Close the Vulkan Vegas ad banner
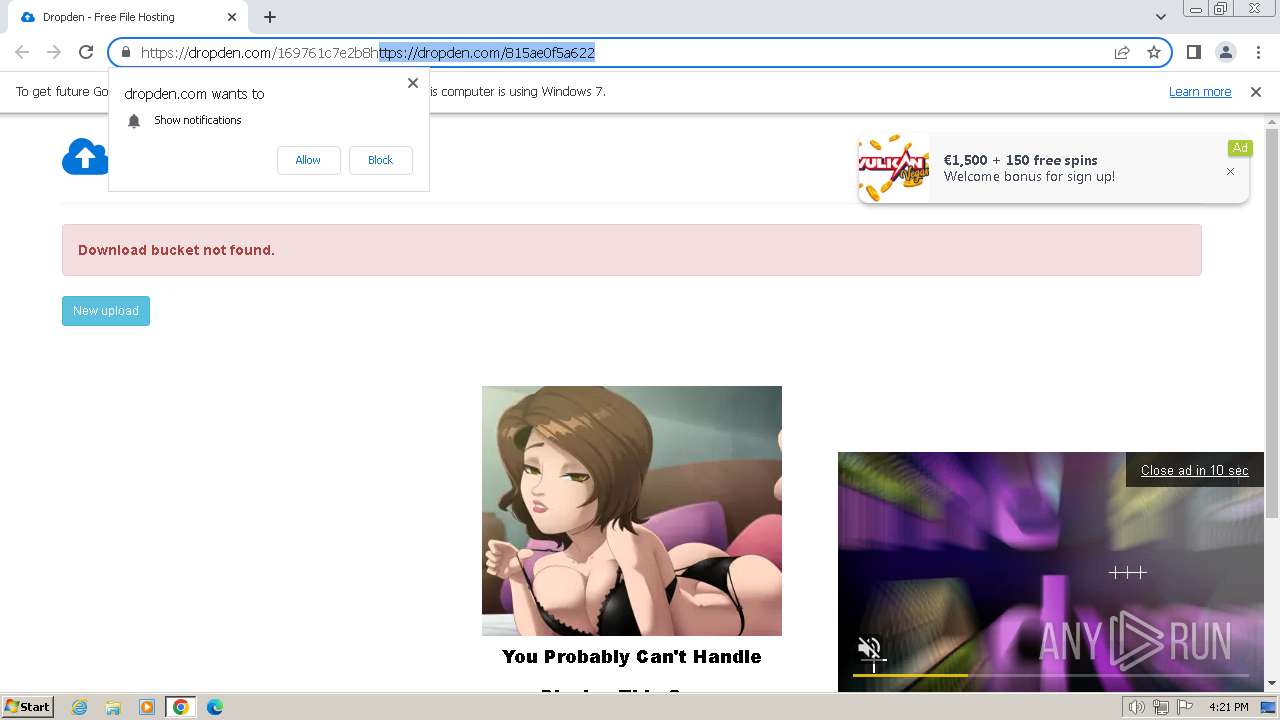This screenshot has width=1280, height=720. click(1230, 172)
